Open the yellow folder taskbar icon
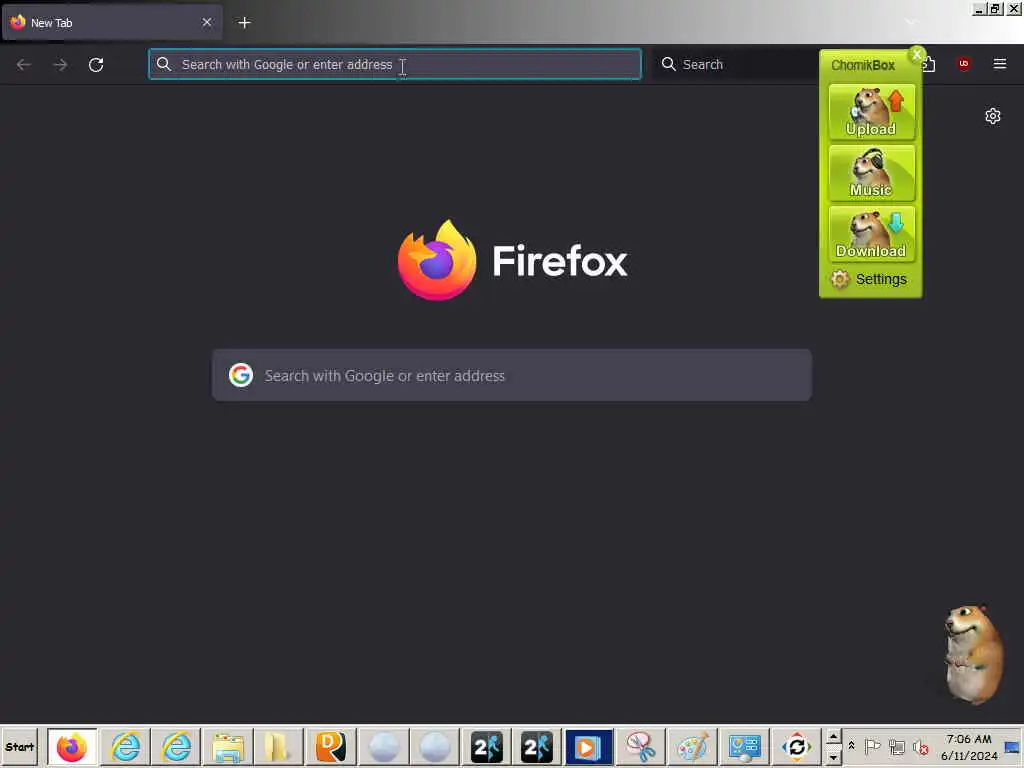 279,747
